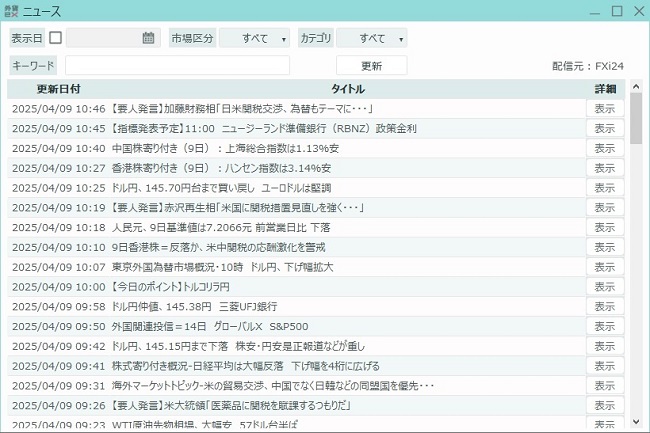Image resolution: width=650 pixels, height=433 pixels.
Task: Select the 145.70円台まで買い戻し headline
Action: point(221,188)
